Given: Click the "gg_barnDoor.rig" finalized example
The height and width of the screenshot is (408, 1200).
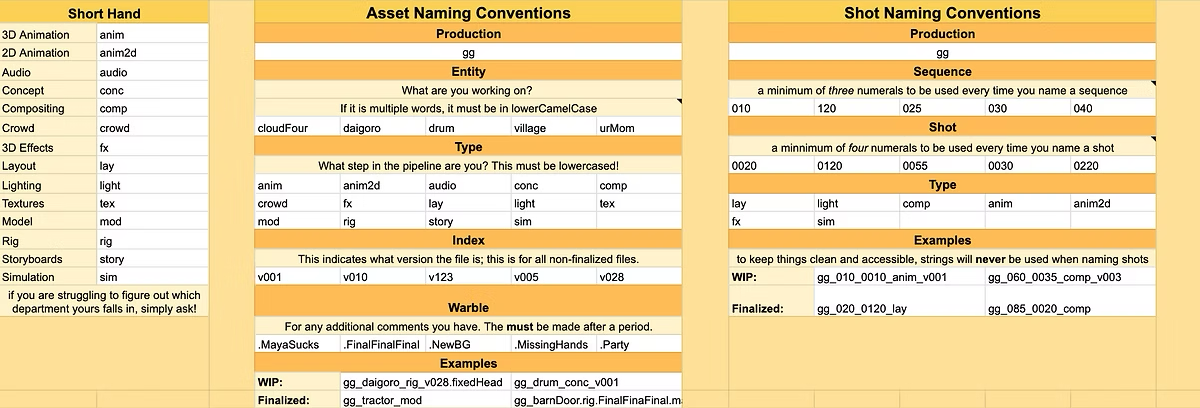Looking at the screenshot, I should (597, 400).
